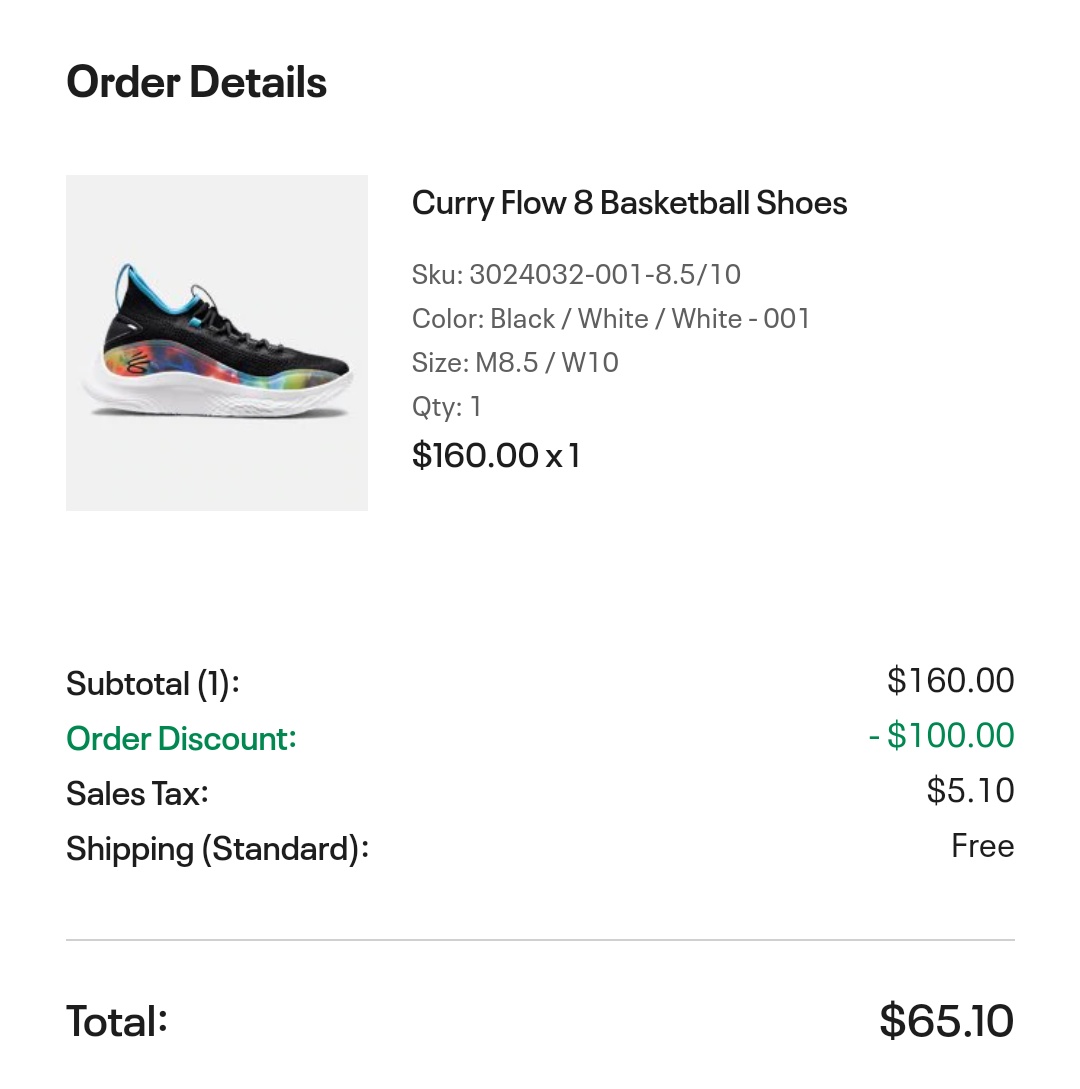Click the Qty: 1 line
The width and height of the screenshot is (1080, 1089).
[446, 406]
